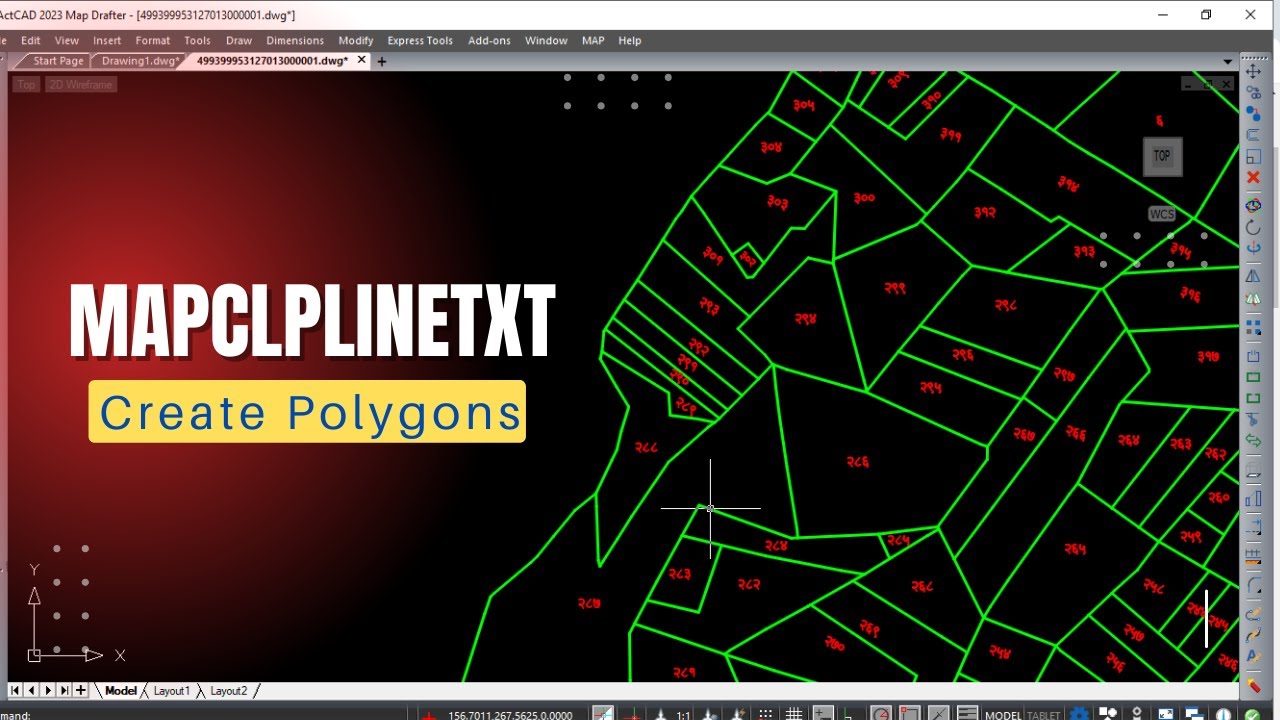Viewport: 1280px width, 720px height.
Task: Switch to the Drawing1.dwg tab
Action: [140, 61]
